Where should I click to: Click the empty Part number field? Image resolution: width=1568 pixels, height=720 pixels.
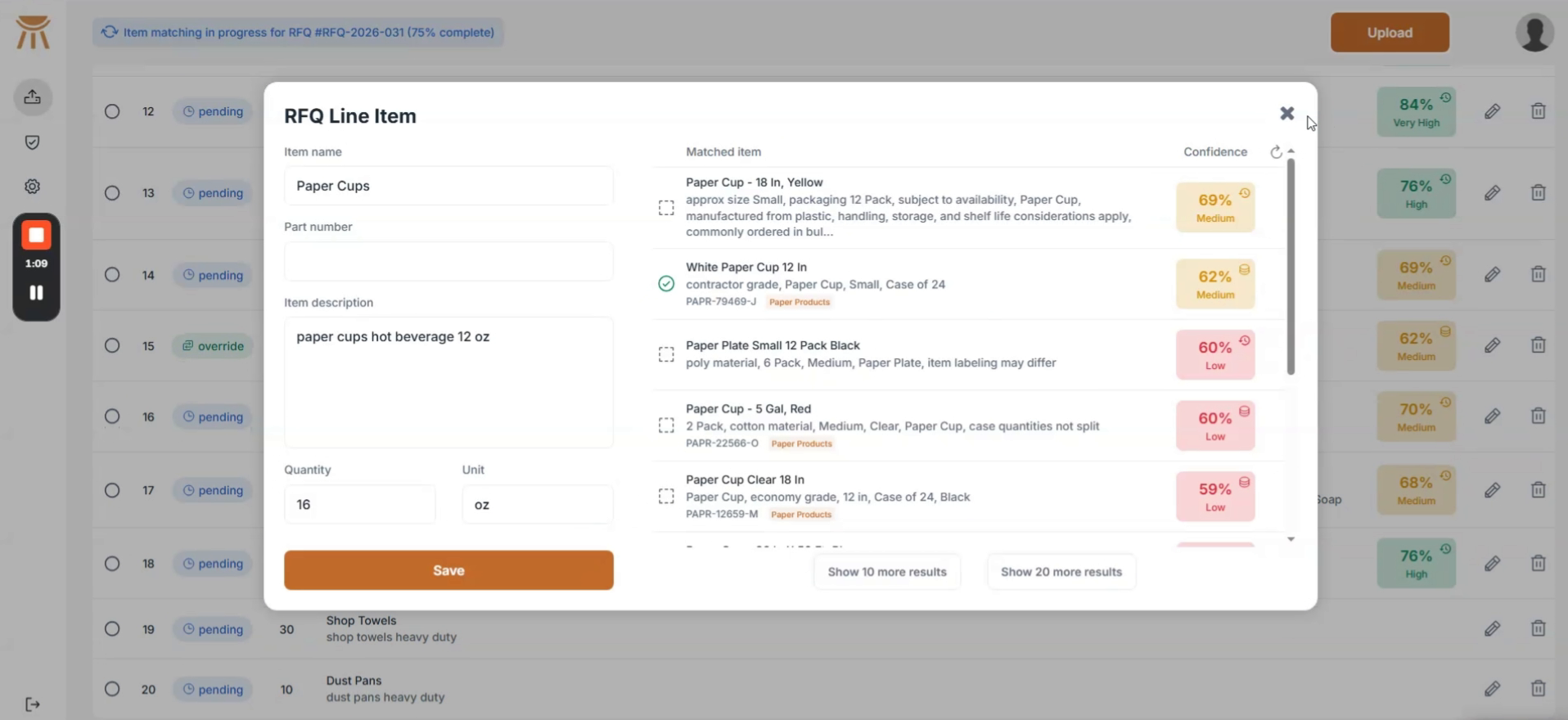point(448,261)
